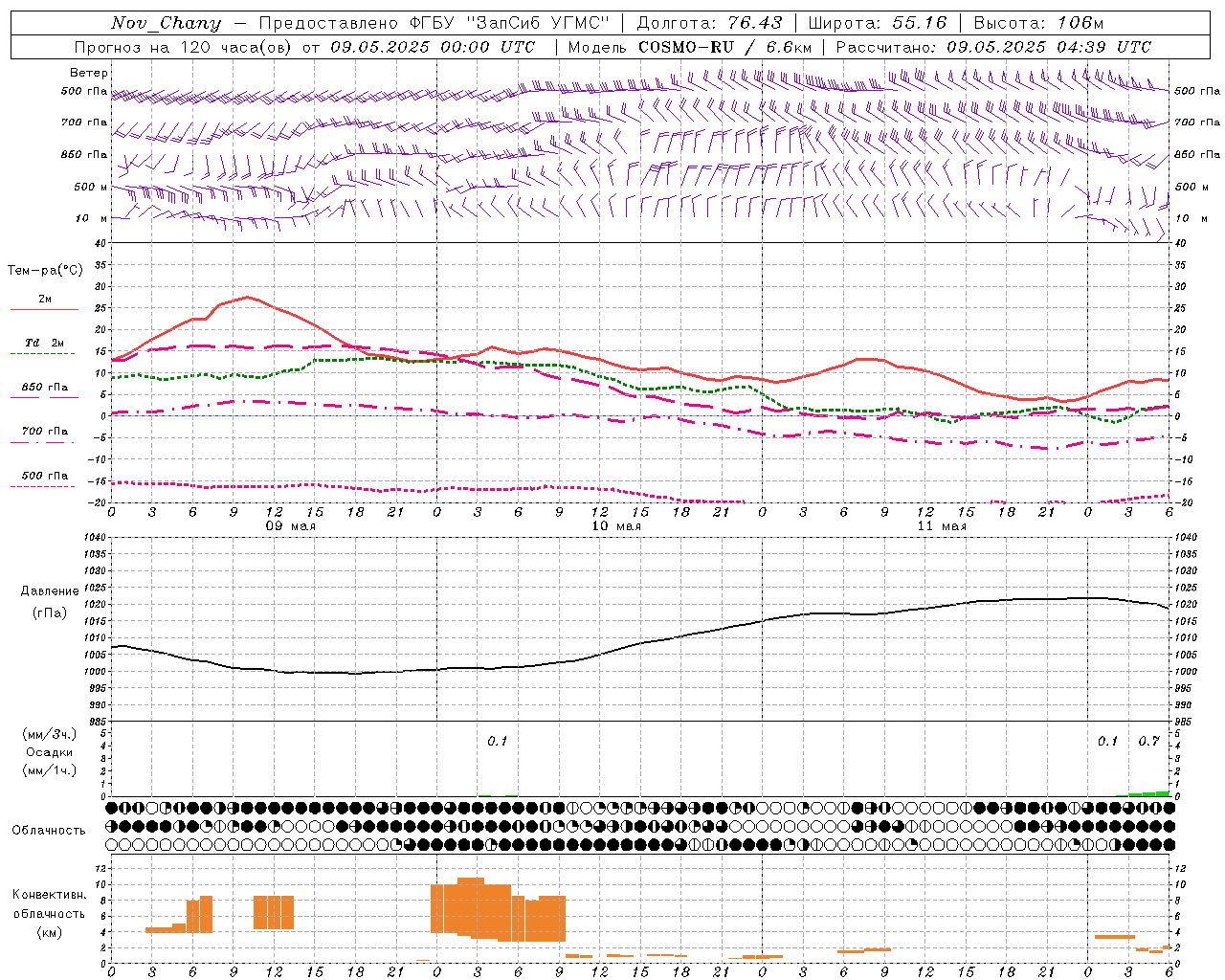Click the Рассчитано: 09.05.2025 04:39 UTC timestamp
Viewport: 1225px width, 980px height.
pos(993,47)
